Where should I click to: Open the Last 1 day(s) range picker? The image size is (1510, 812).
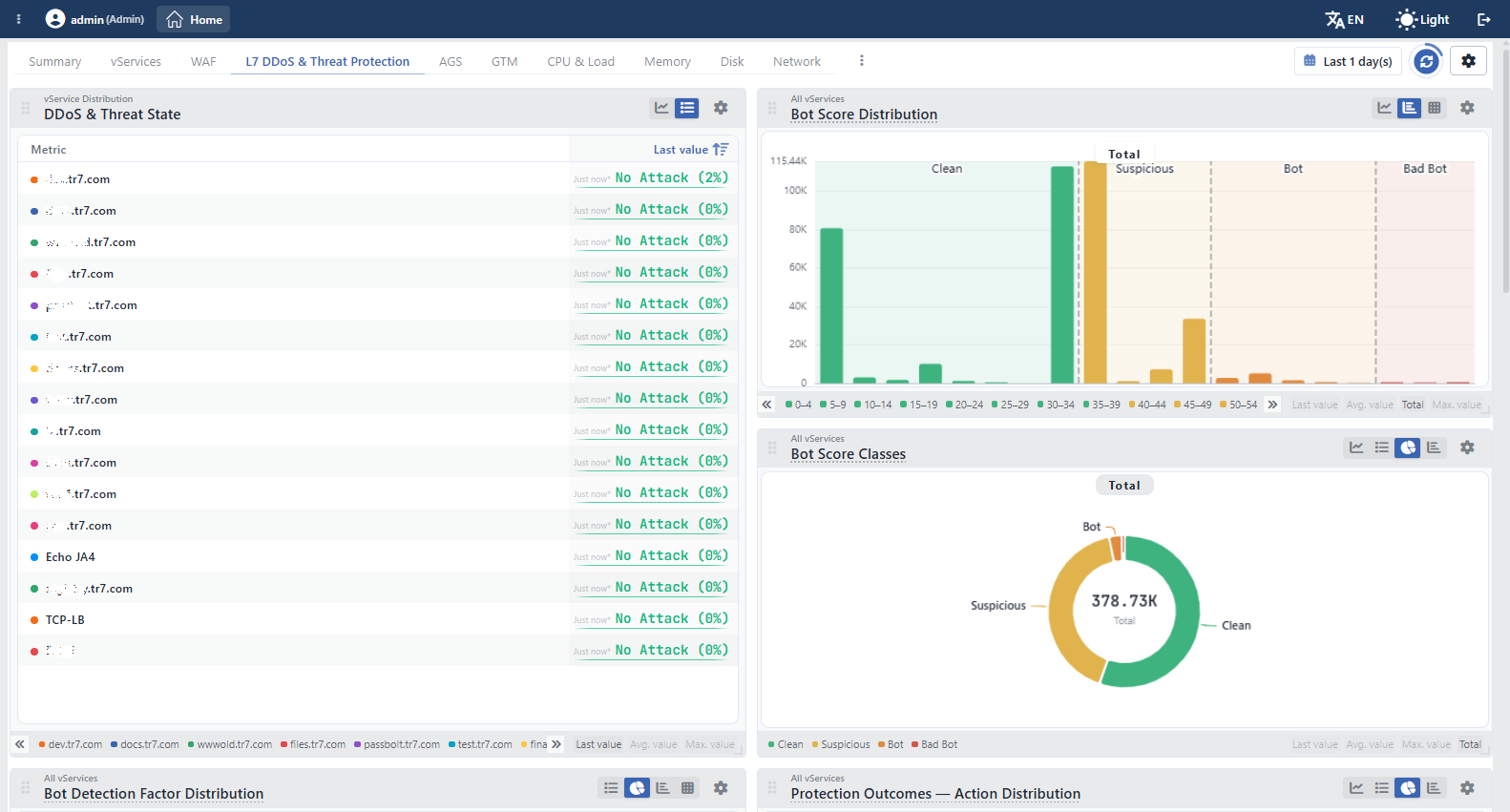[x=1348, y=61]
